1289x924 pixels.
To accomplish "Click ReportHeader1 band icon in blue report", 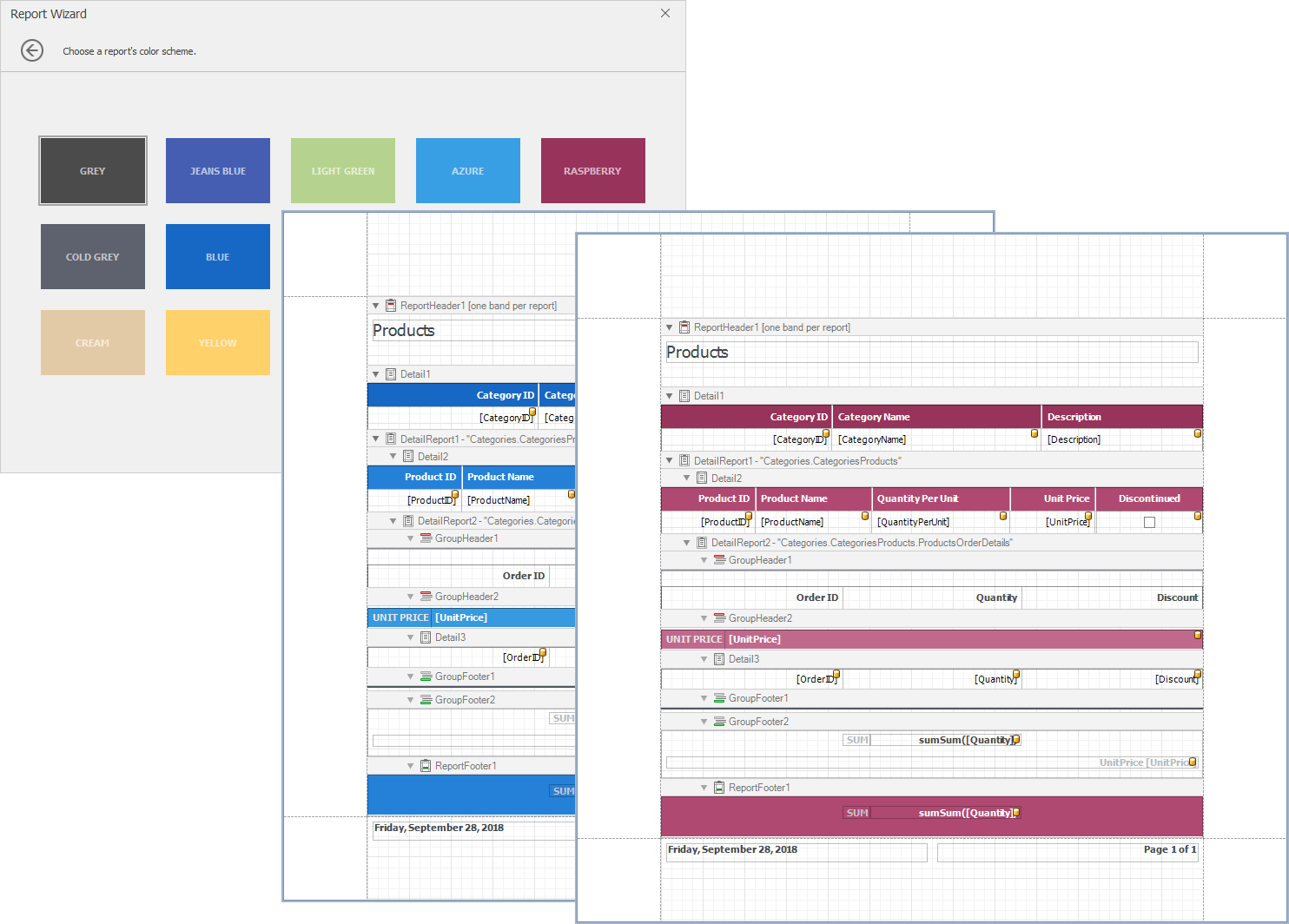I will (x=391, y=306).
